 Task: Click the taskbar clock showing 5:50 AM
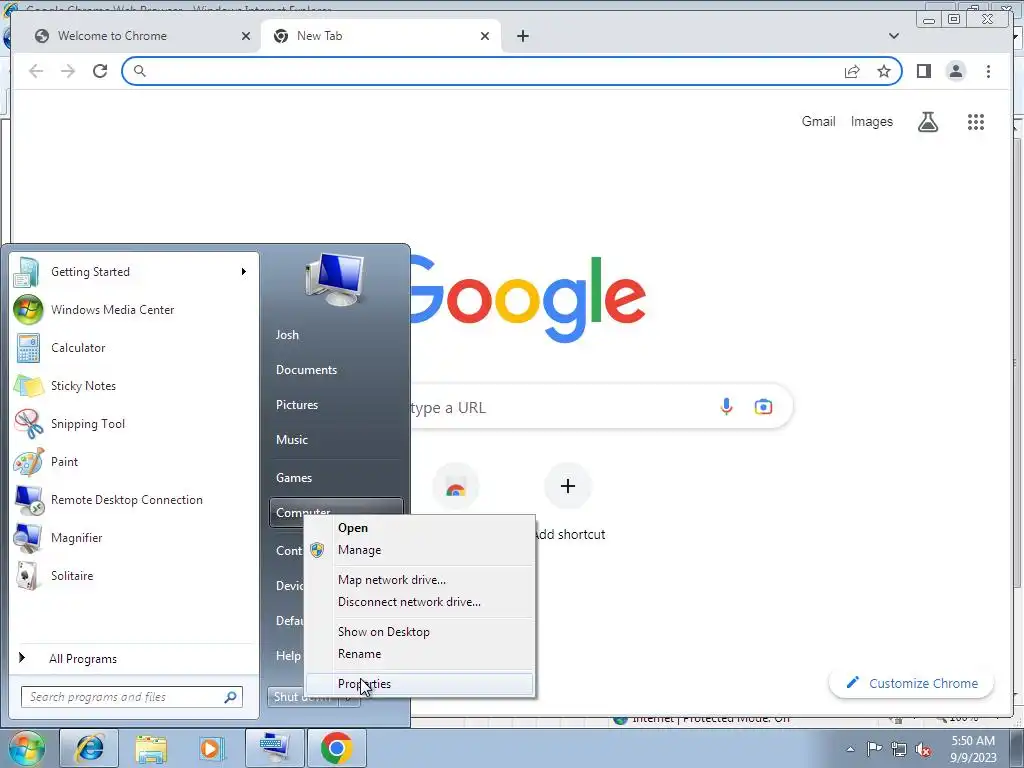[973, 749]
